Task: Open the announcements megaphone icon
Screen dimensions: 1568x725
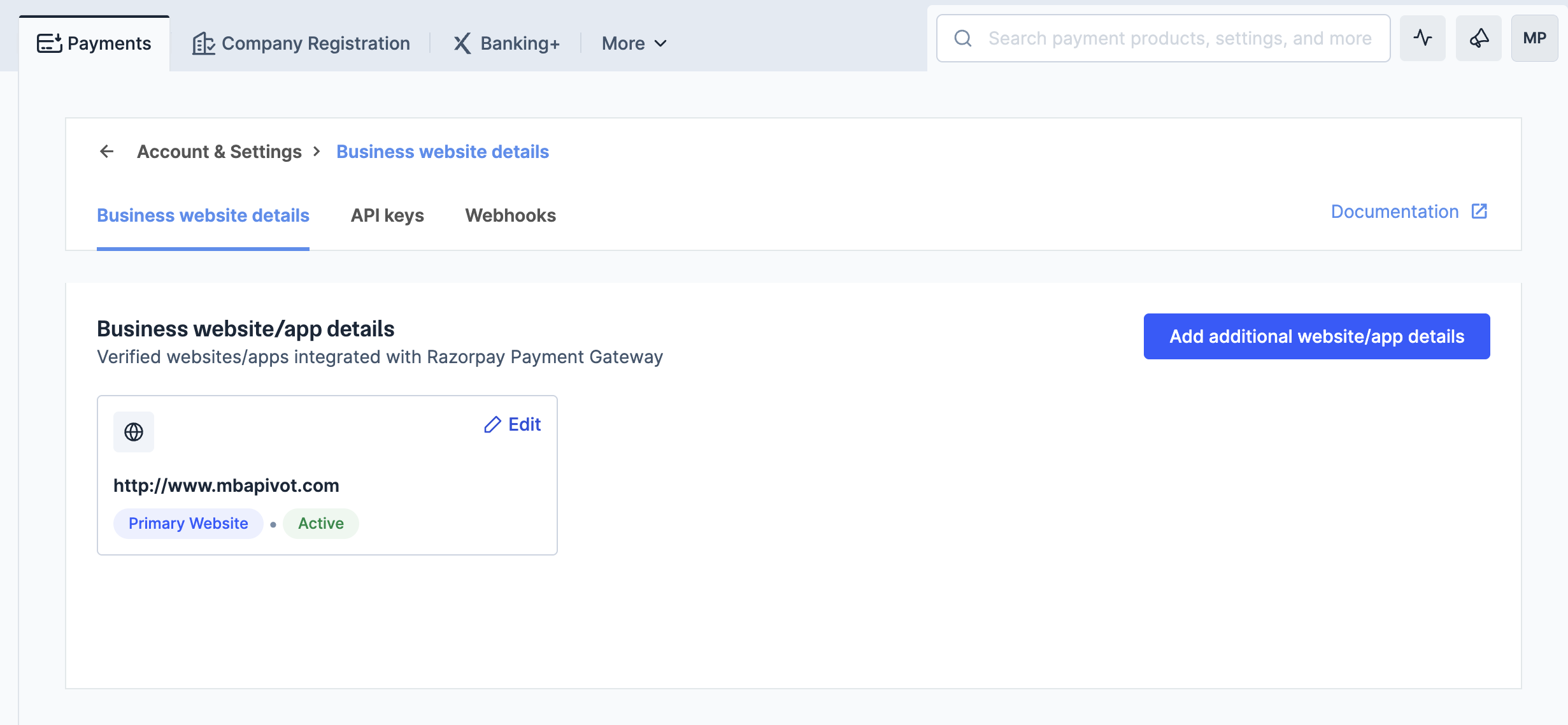Action: tap(1478, 38)
